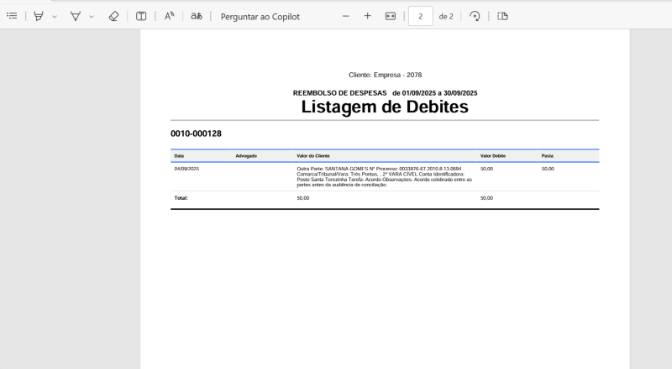672x369 pixels.
Task: Click Perguntar ao Copilot
Action: click(x=260, y=17)
